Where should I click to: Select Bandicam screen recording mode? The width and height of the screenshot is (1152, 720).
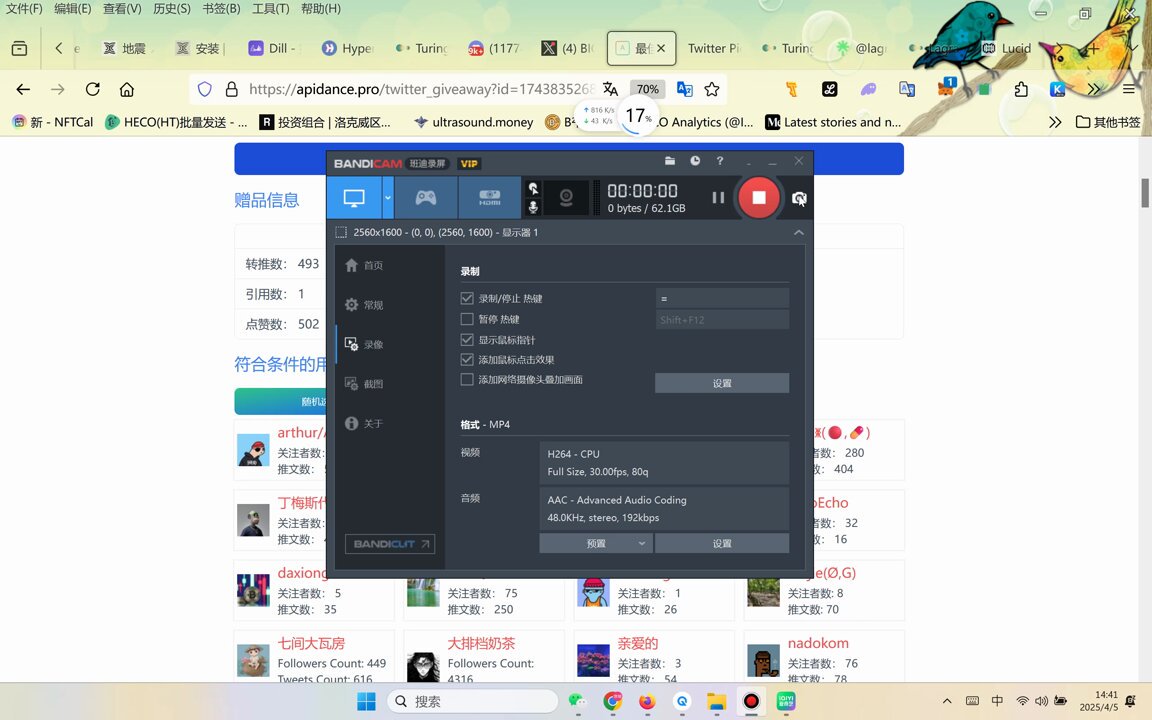pos(354,198)
